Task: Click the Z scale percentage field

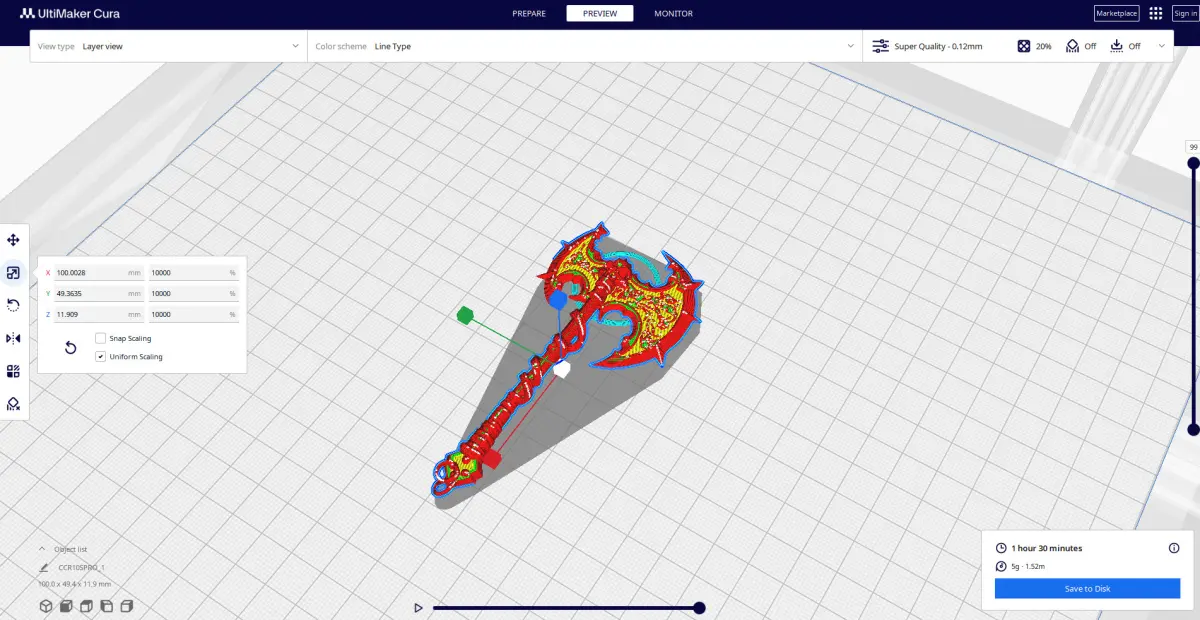Action: click(194, 314)
